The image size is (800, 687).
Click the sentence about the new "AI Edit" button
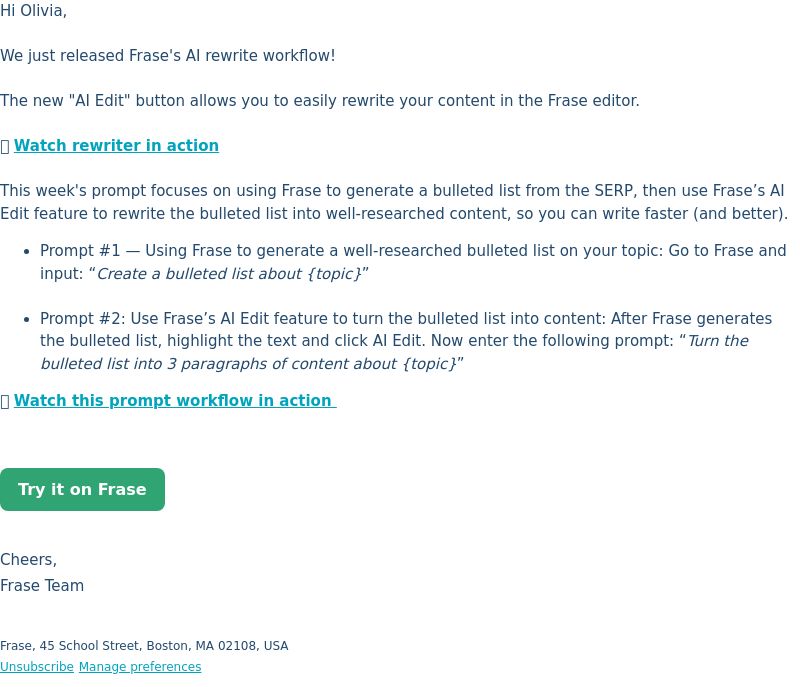coord(319,100)
